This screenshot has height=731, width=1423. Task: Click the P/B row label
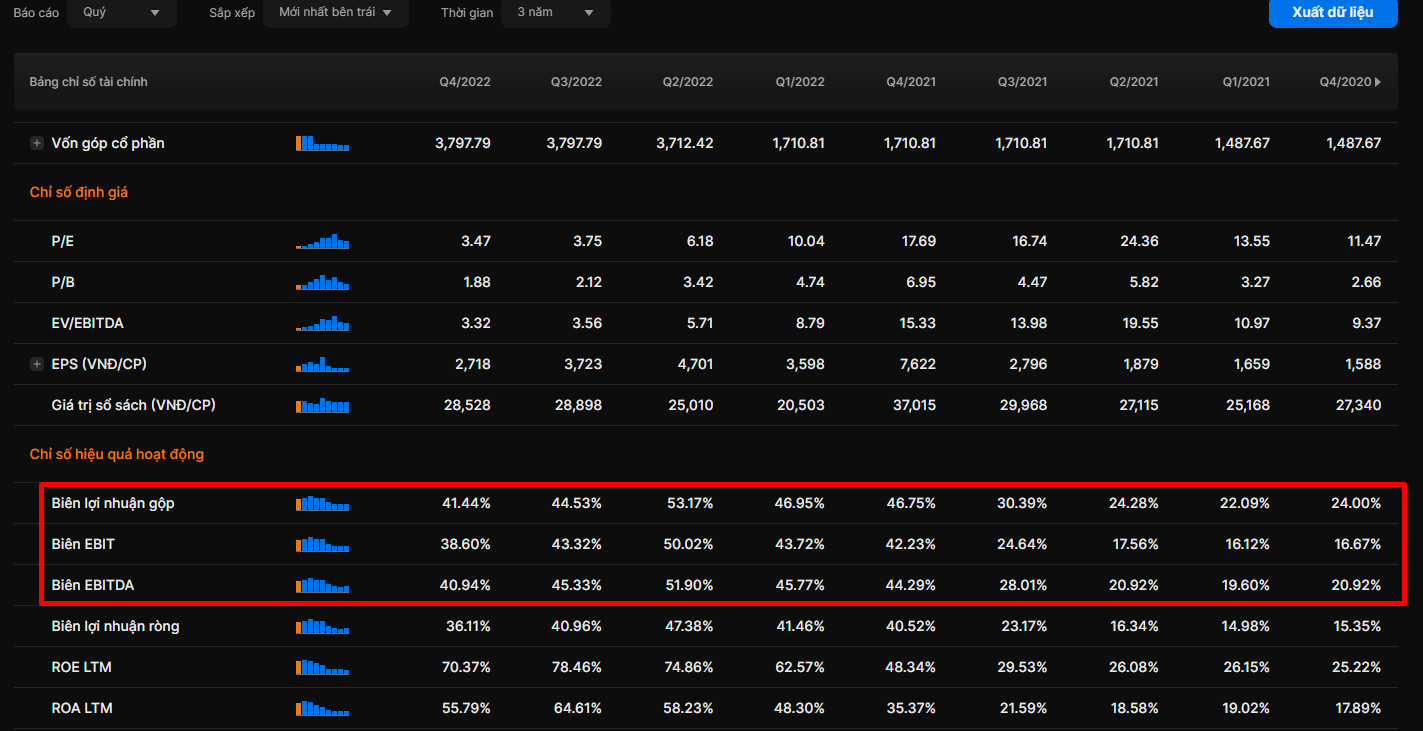[63, 282]
